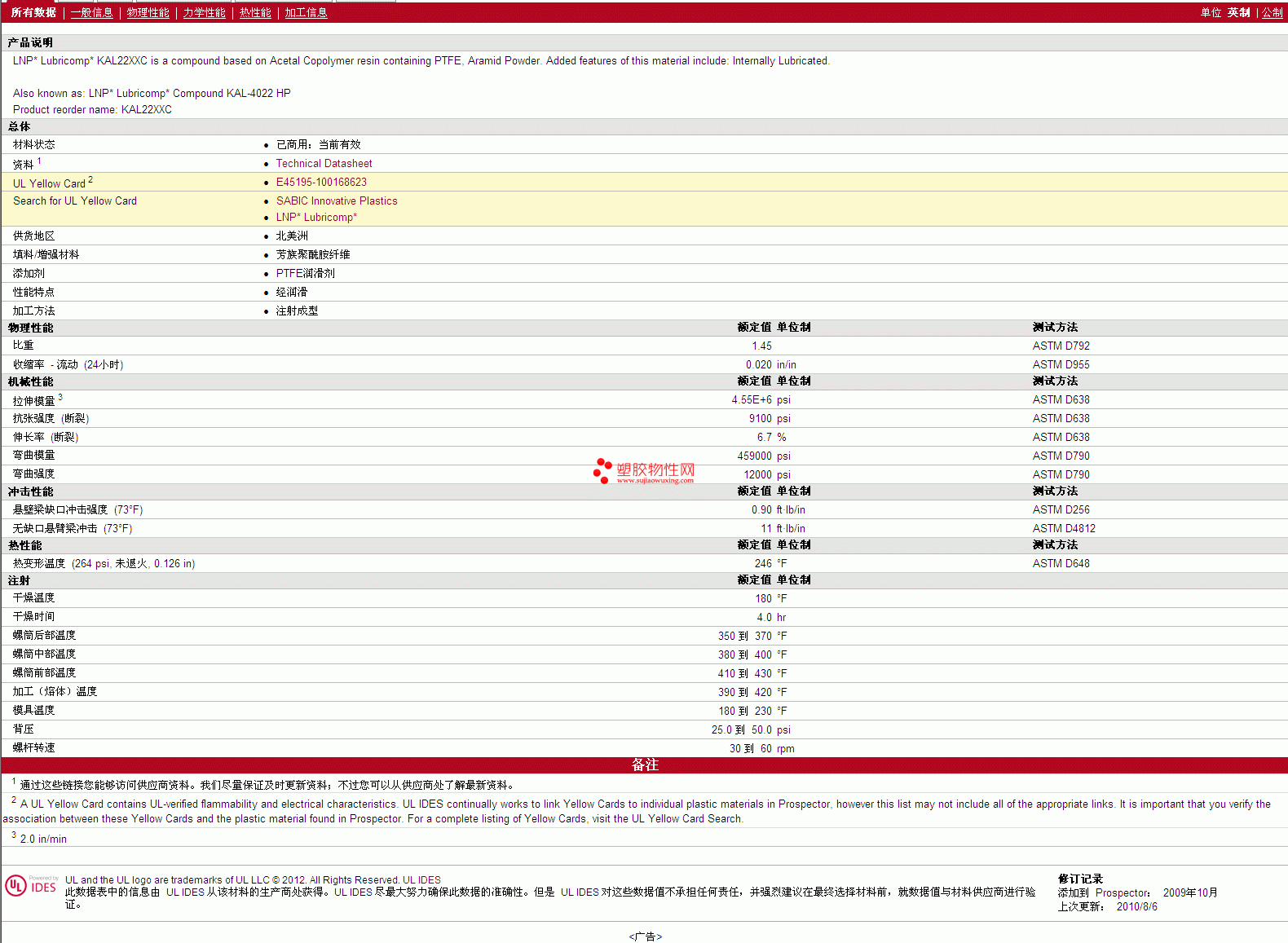This screenshot has height=943, width=1288.
Task: Click the ASTM D256 test method
Action: [x=1061, y=510]
